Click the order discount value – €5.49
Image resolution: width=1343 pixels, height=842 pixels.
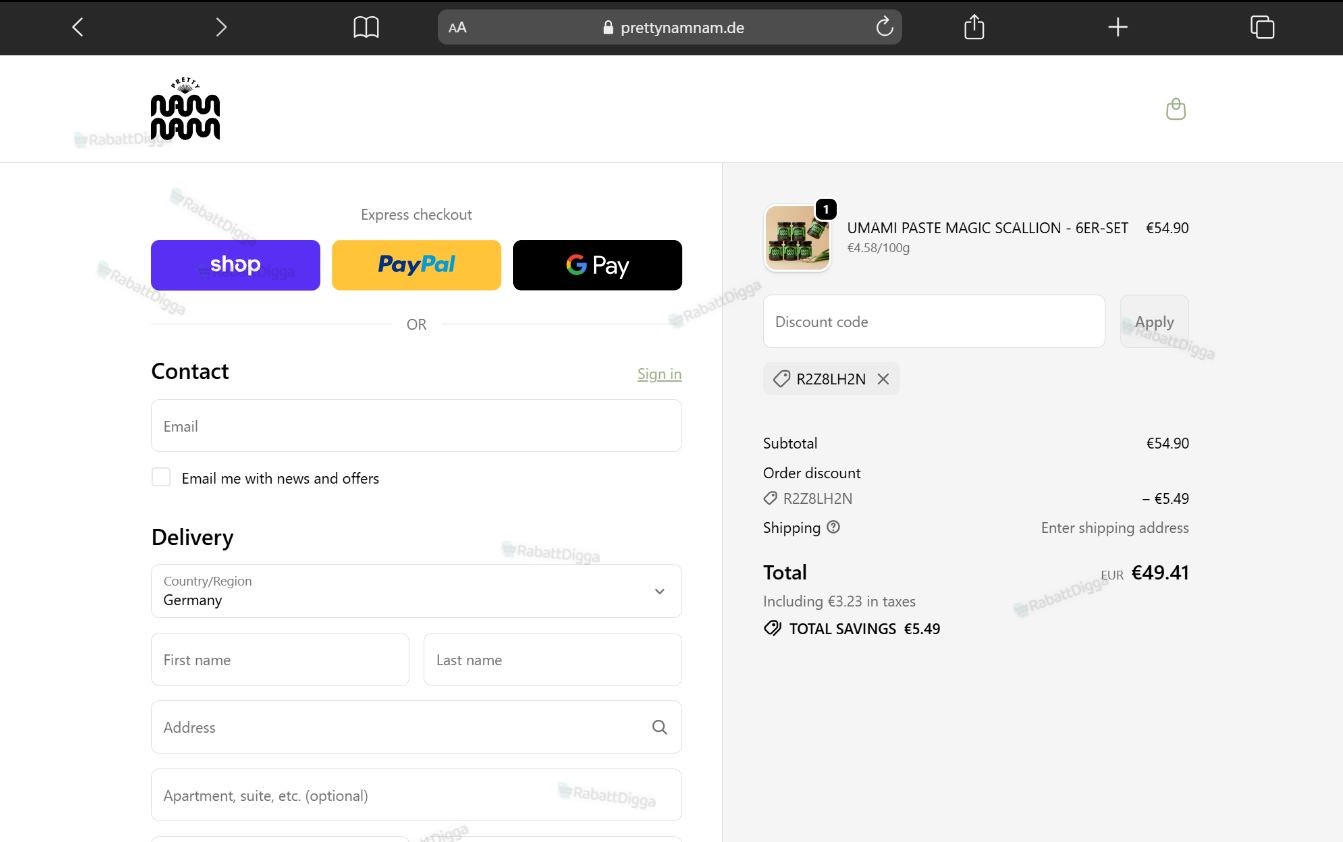1166,498
